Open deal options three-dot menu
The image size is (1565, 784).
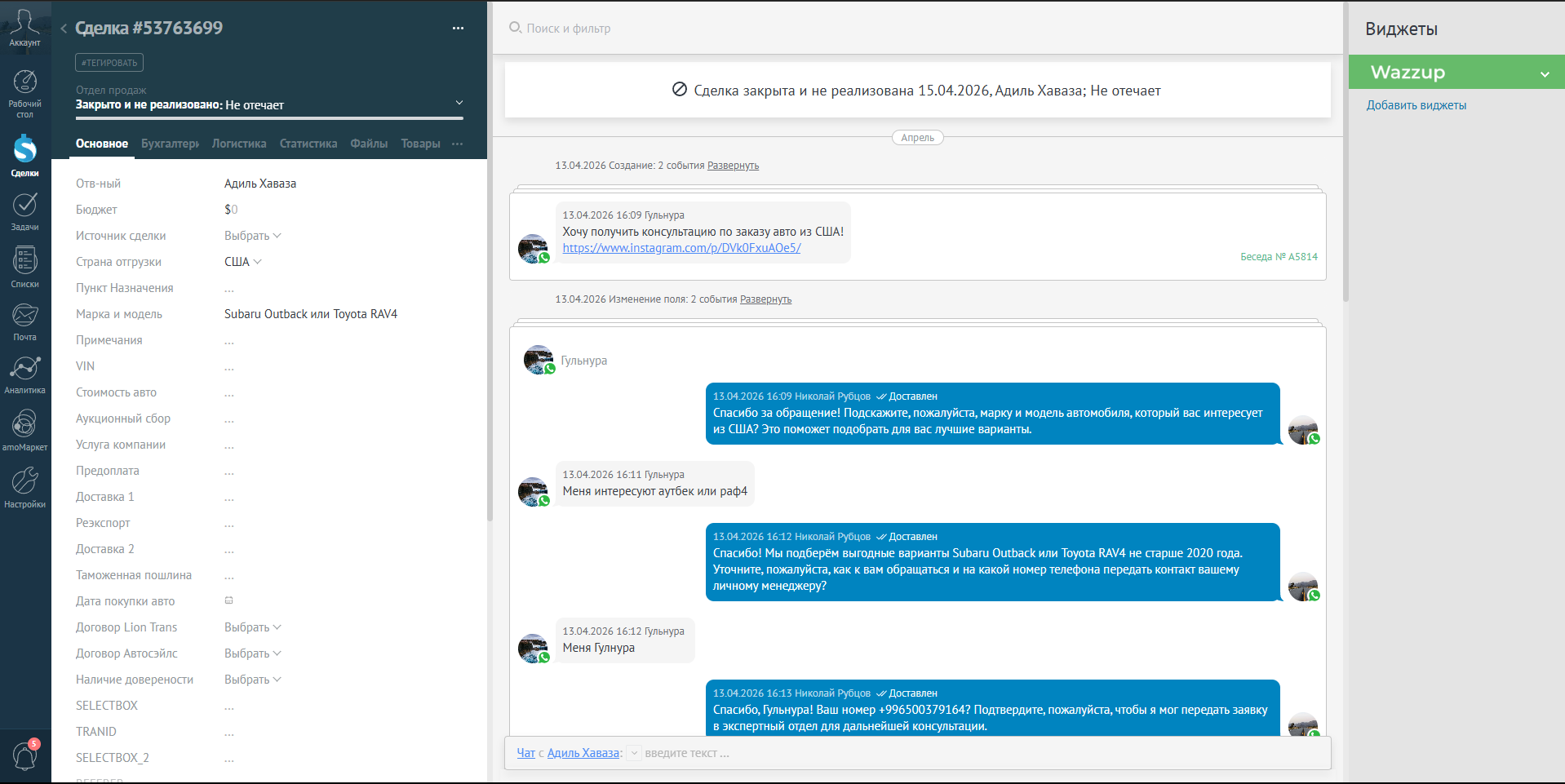[458, 28]
